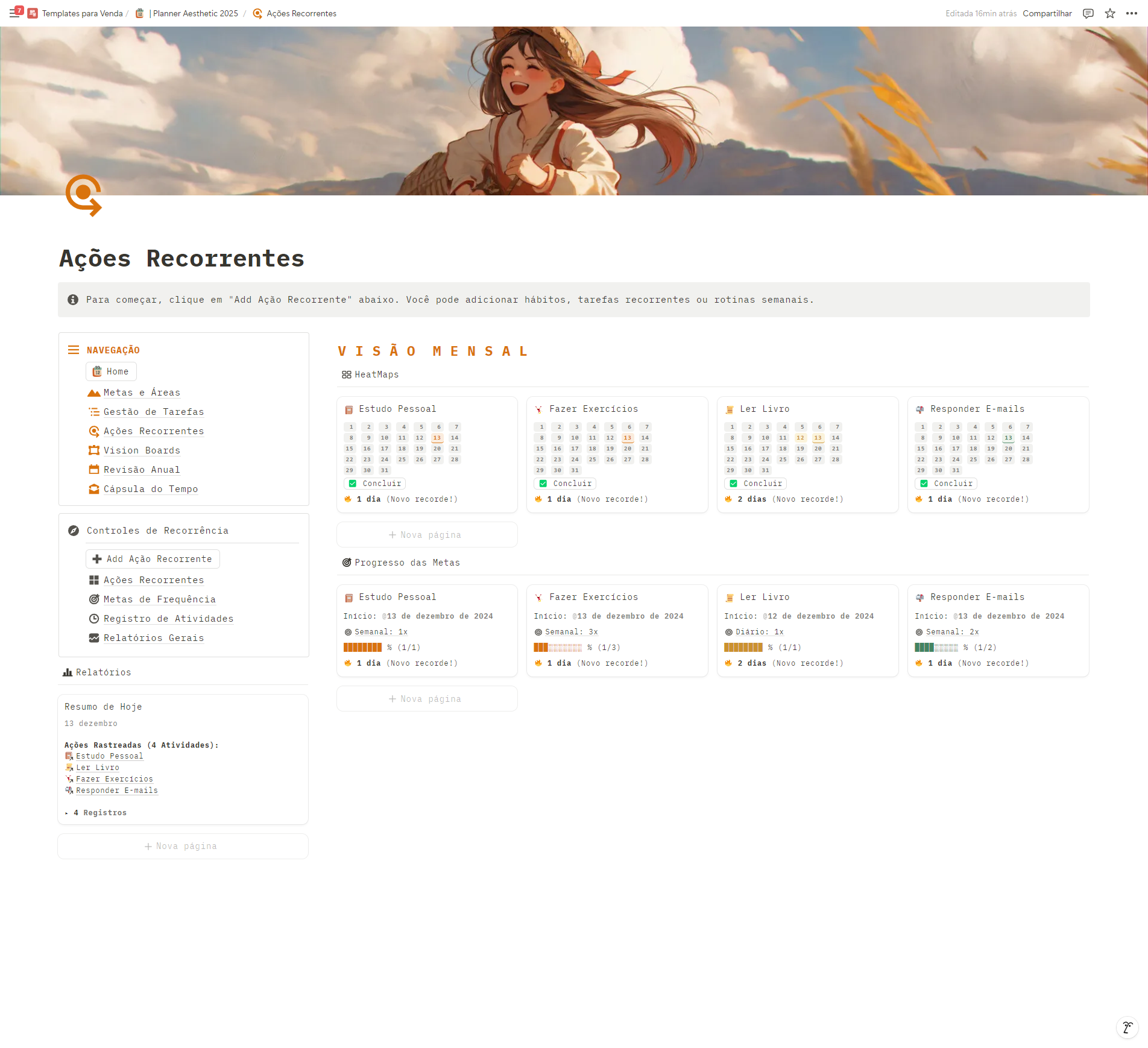Open Fazer Exercícios link in Resumo de Hoje

(114, 779)
